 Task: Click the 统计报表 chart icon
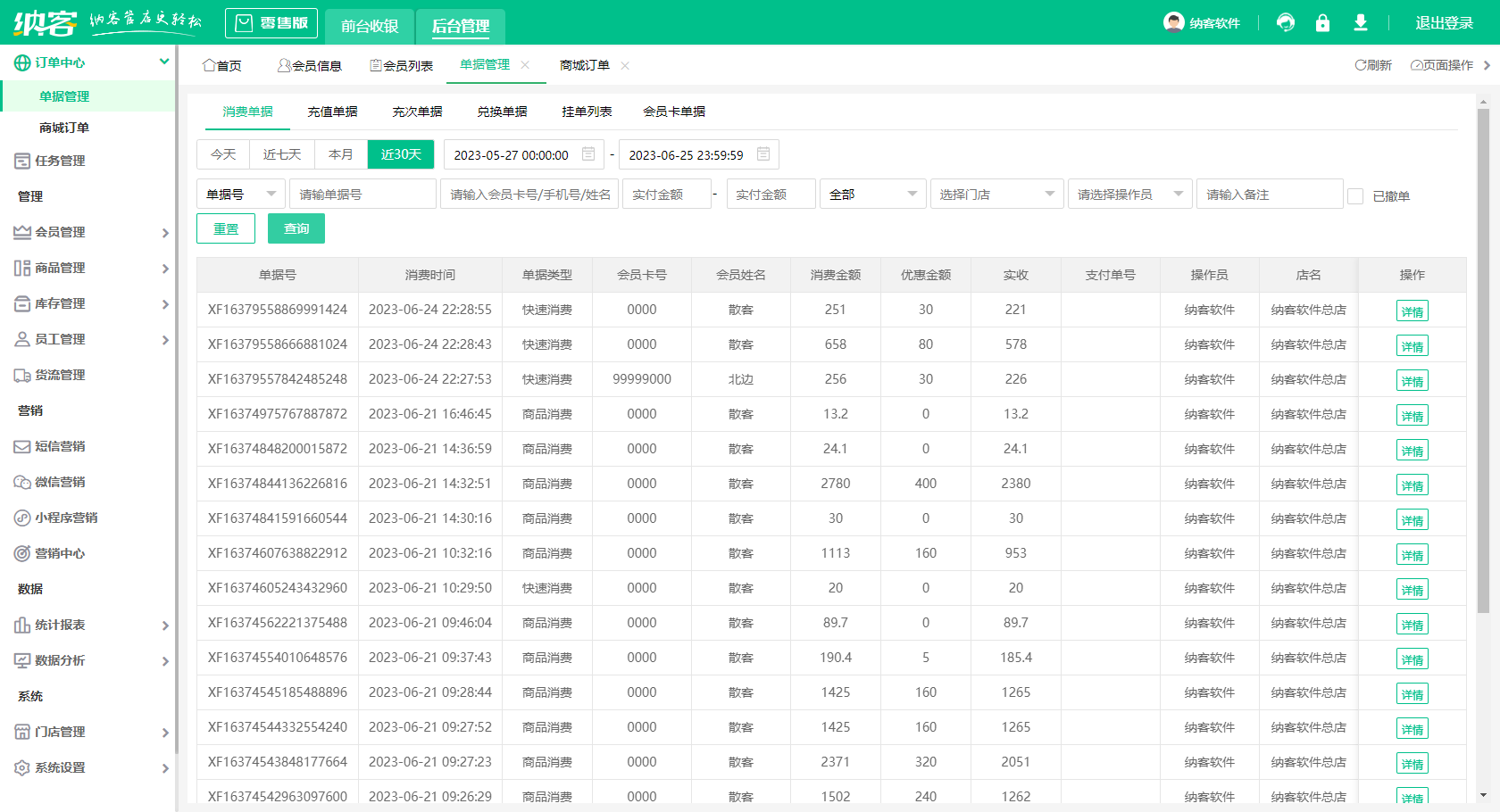coord(22,625)
